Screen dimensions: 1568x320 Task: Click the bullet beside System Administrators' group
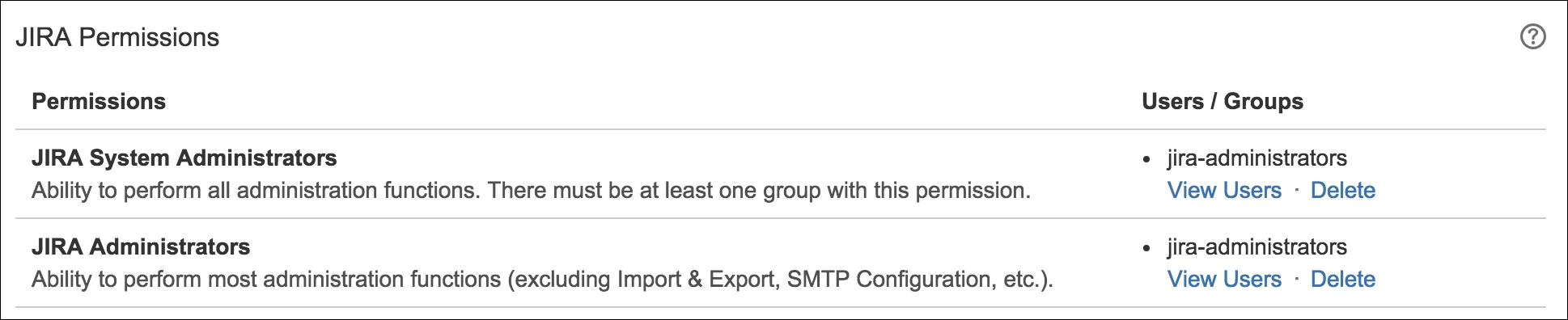click(1146, 160)
